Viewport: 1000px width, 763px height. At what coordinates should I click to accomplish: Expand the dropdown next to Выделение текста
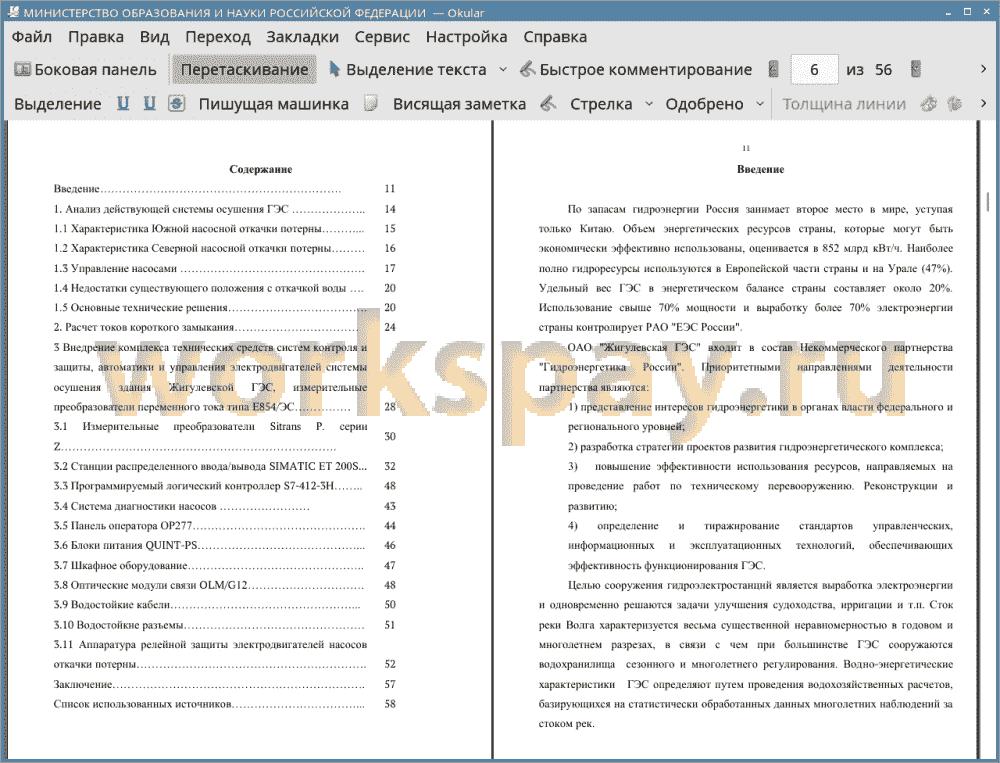click(503, 70)
